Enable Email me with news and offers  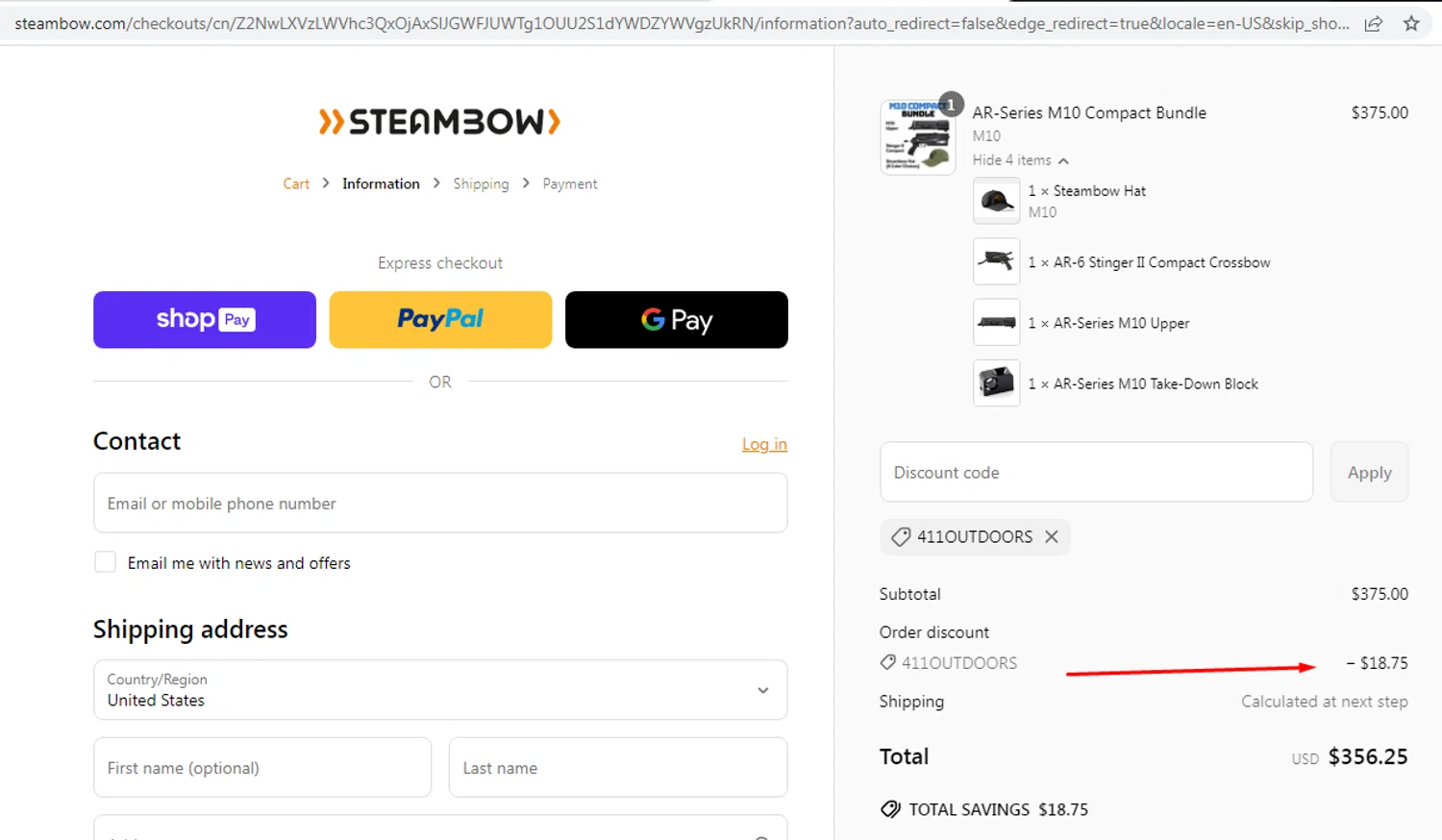[x=106, y=562]
